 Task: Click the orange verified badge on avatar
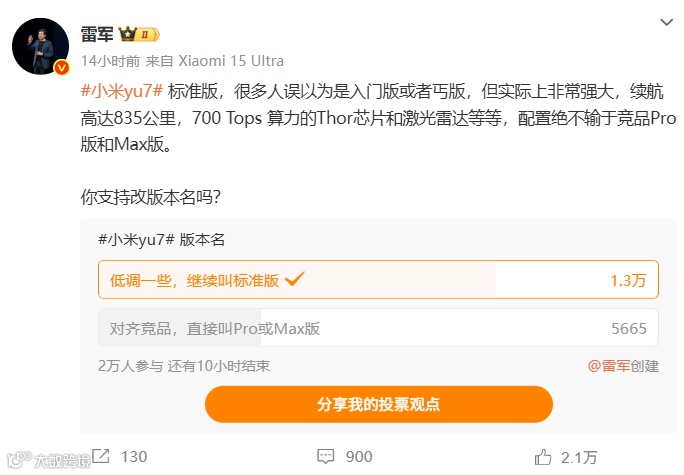tap(62, 67)
